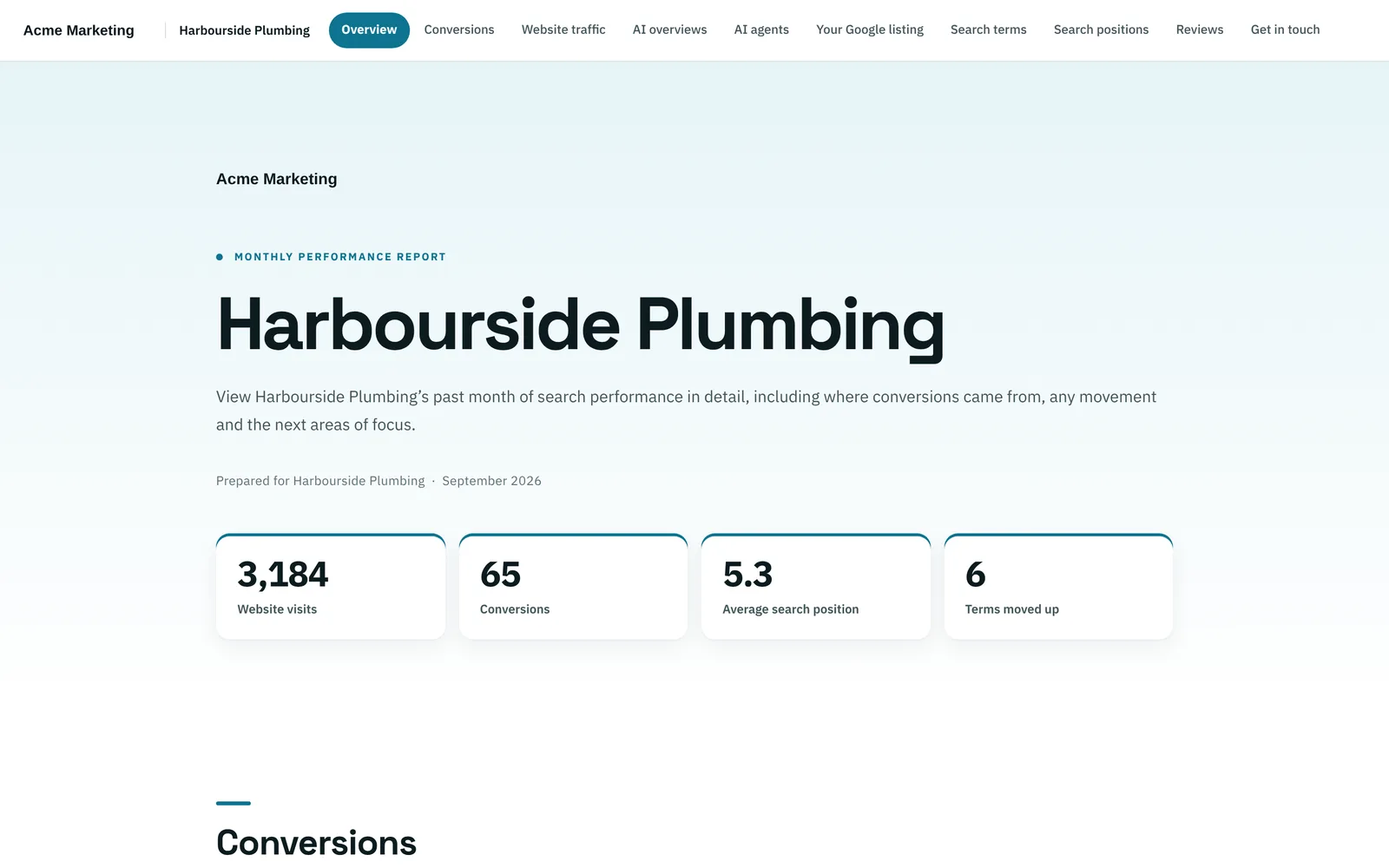The height and width of the screenshot is (868, 1389).
Task: Open the Overview tab
Action: pyautogui.click(x=369, y=30)
